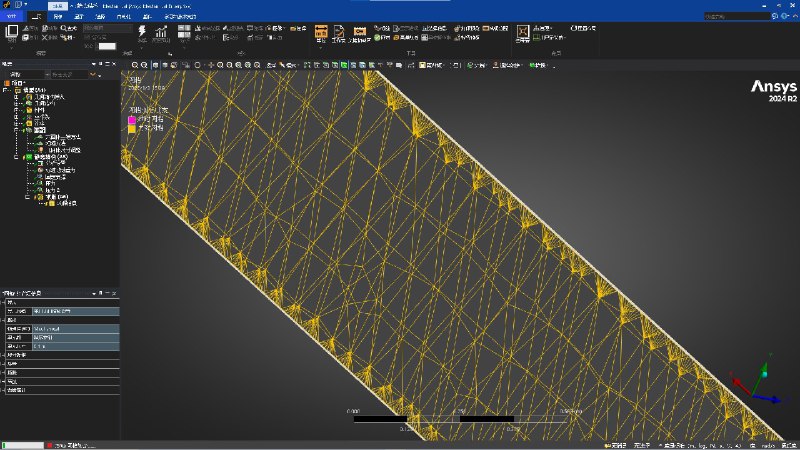
Task: Click the red X axis of the triad
Action: (741, 386)
